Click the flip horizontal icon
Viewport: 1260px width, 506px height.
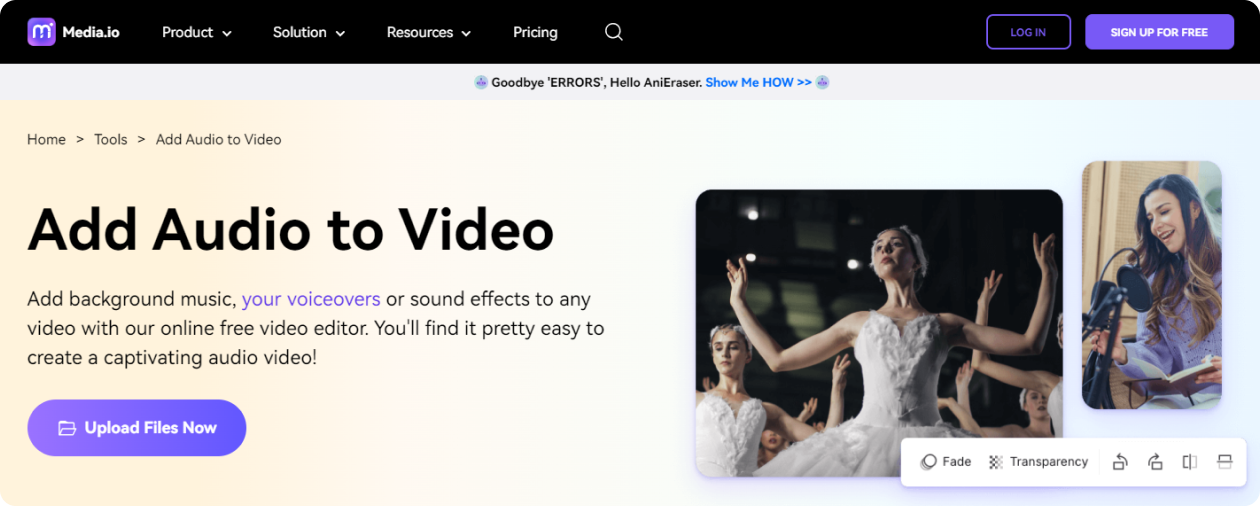pyautogui.click(x=1189, y=462)
